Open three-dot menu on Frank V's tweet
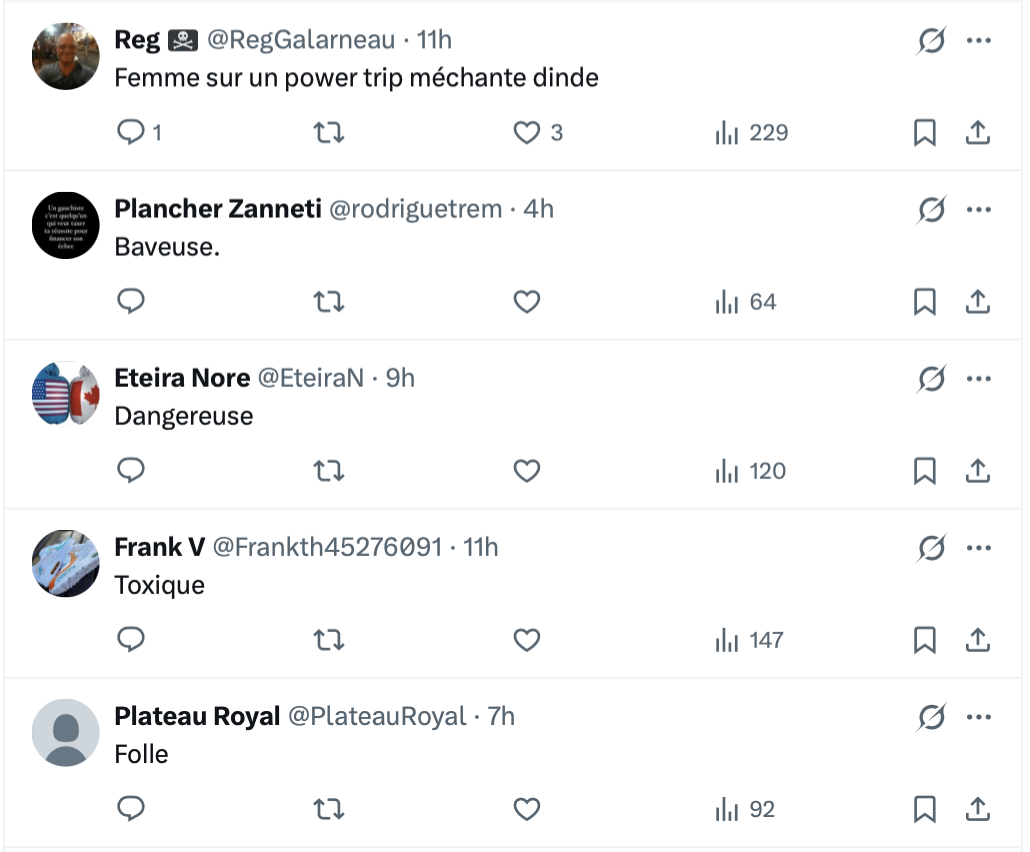This screenshot has width=1030, height=852. (x=978, y=548)
